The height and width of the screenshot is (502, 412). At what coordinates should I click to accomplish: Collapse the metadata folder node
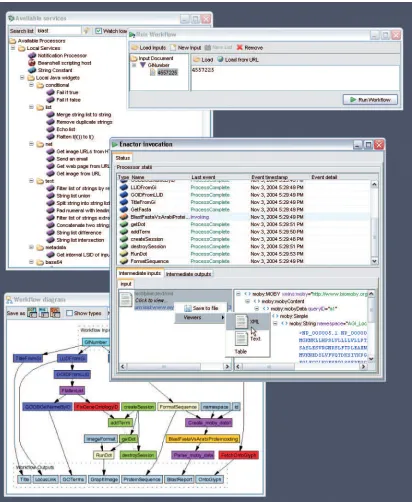pyautogui.click(x=31, y=247)
